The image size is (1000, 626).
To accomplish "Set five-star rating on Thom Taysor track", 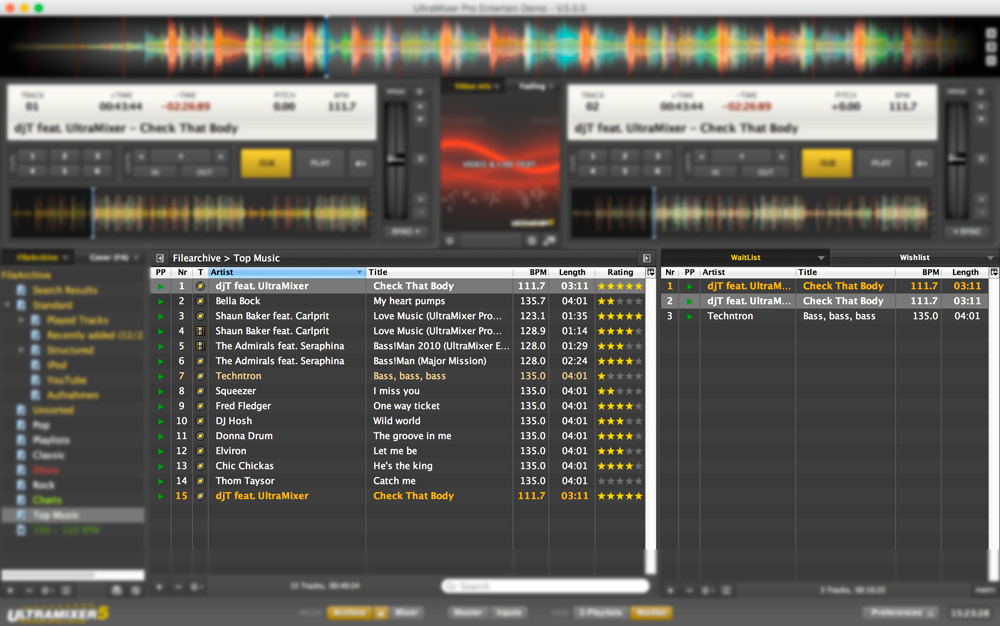I will pyautogui.click(x=638, y=481).
